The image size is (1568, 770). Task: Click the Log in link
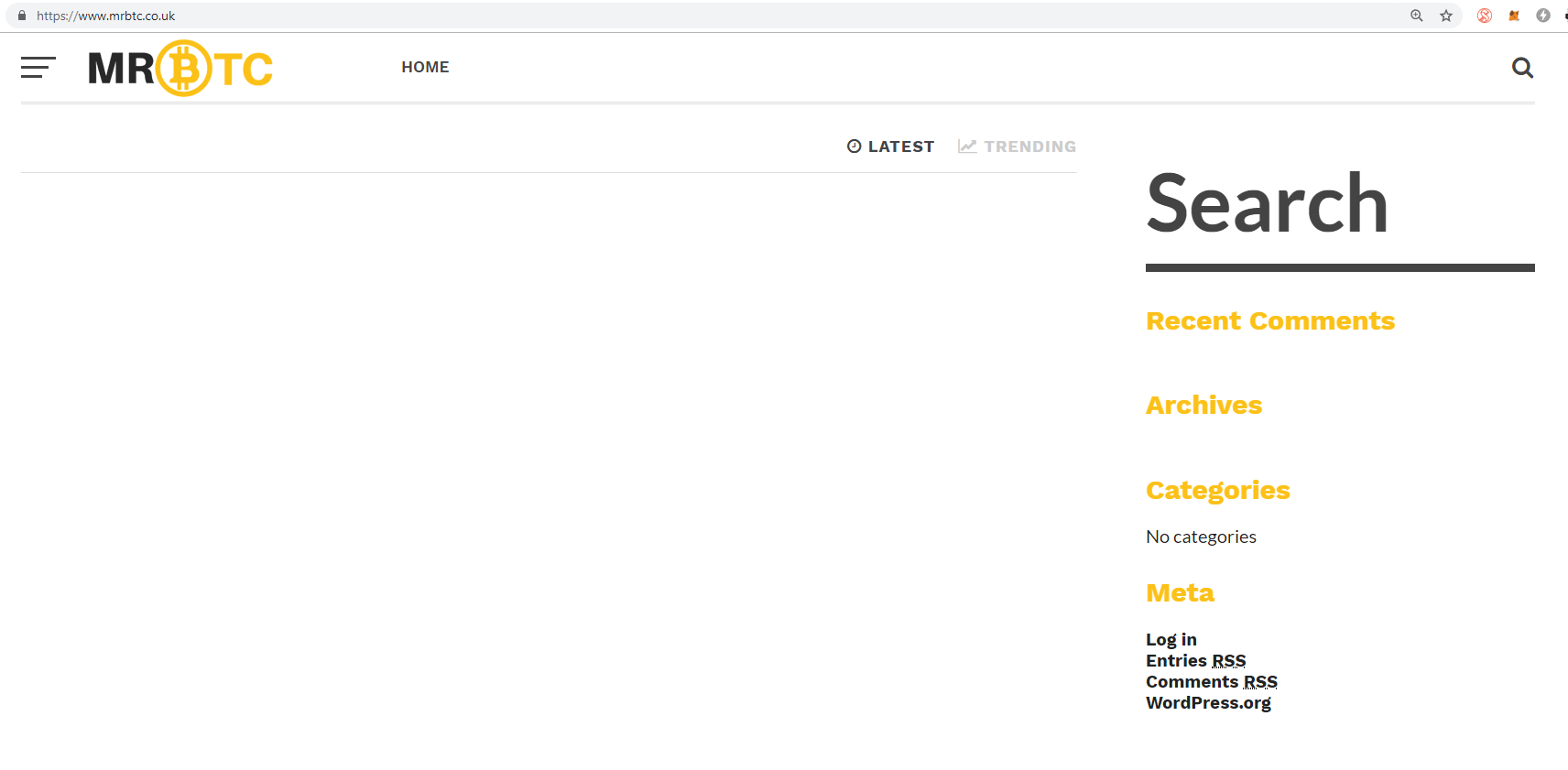click(1171, 640)
